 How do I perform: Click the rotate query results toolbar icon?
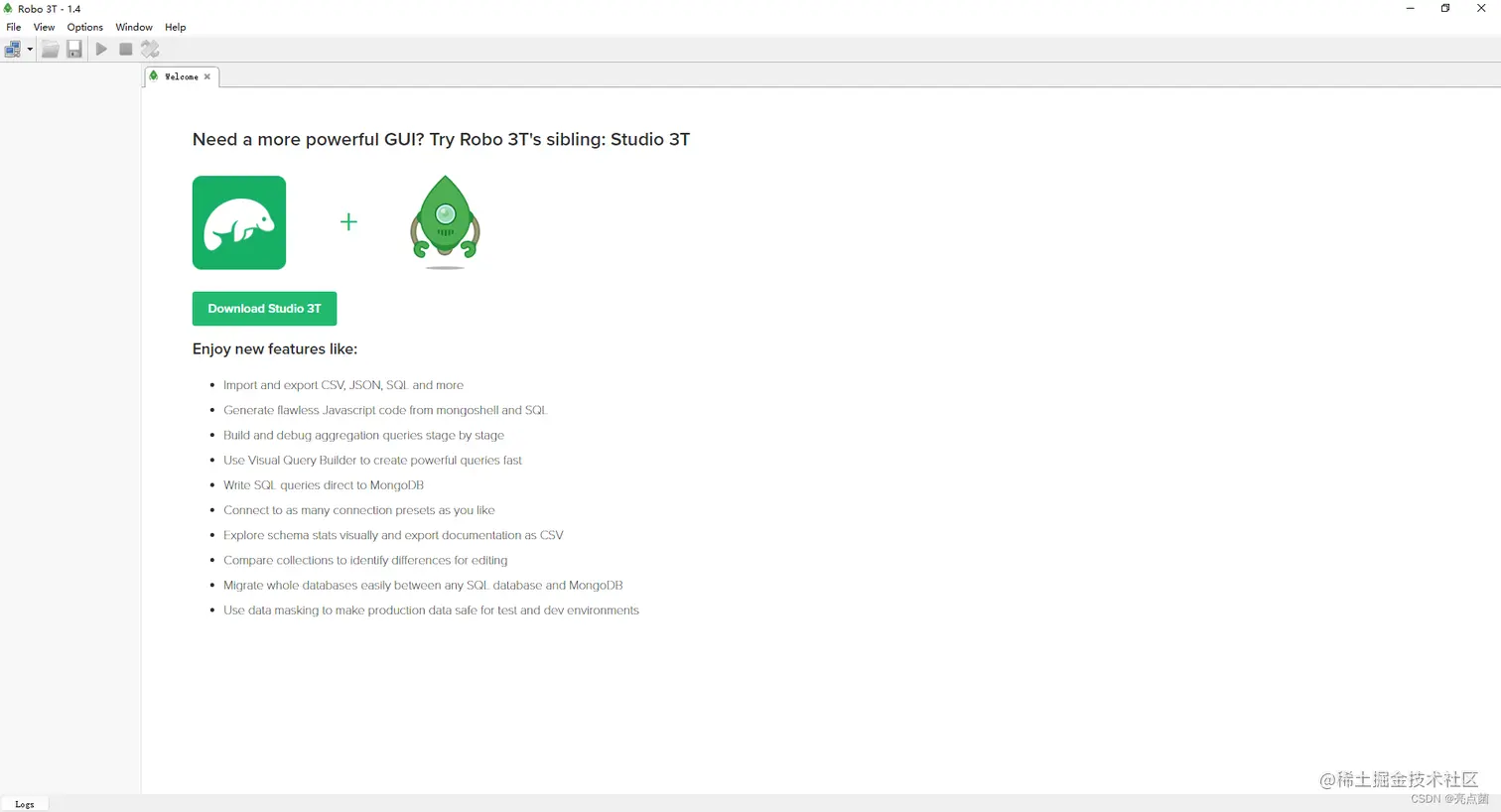pos(150,49)
